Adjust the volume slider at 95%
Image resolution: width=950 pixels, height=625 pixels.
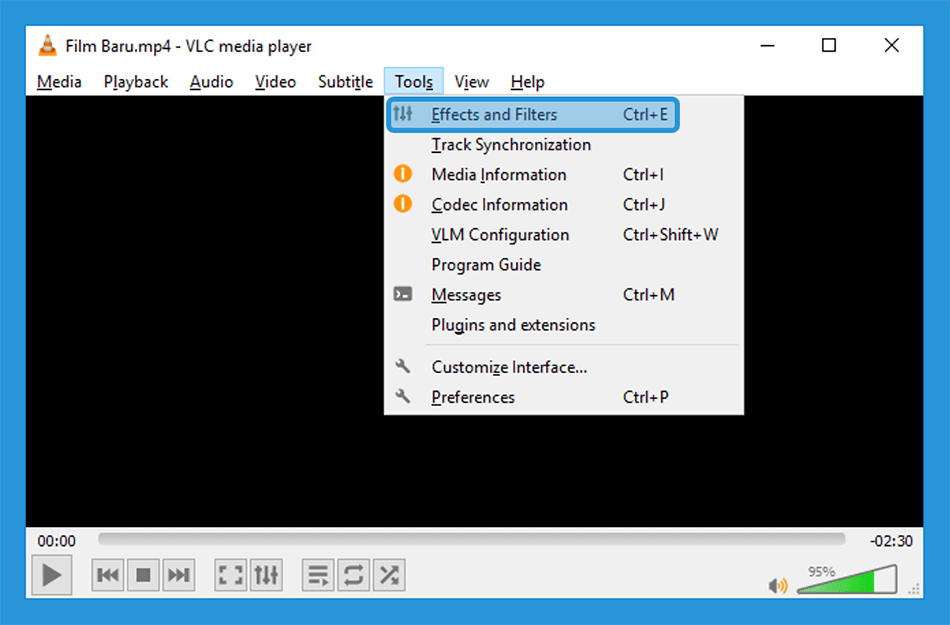[x=847, y=580]
